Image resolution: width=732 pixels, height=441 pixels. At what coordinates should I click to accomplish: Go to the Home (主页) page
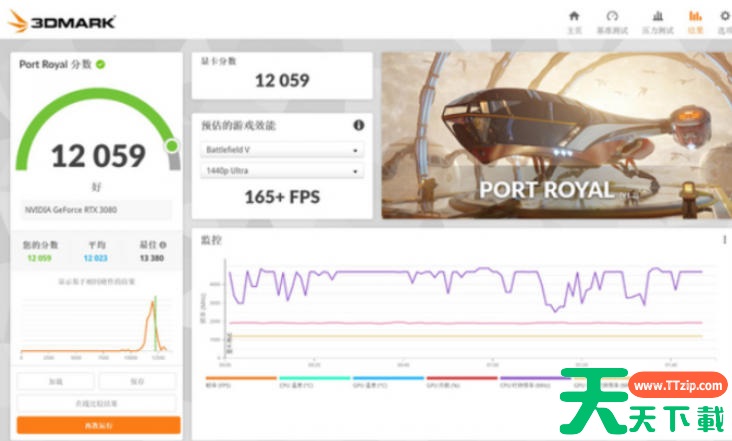pyautogui.click(x=574, y=22)
